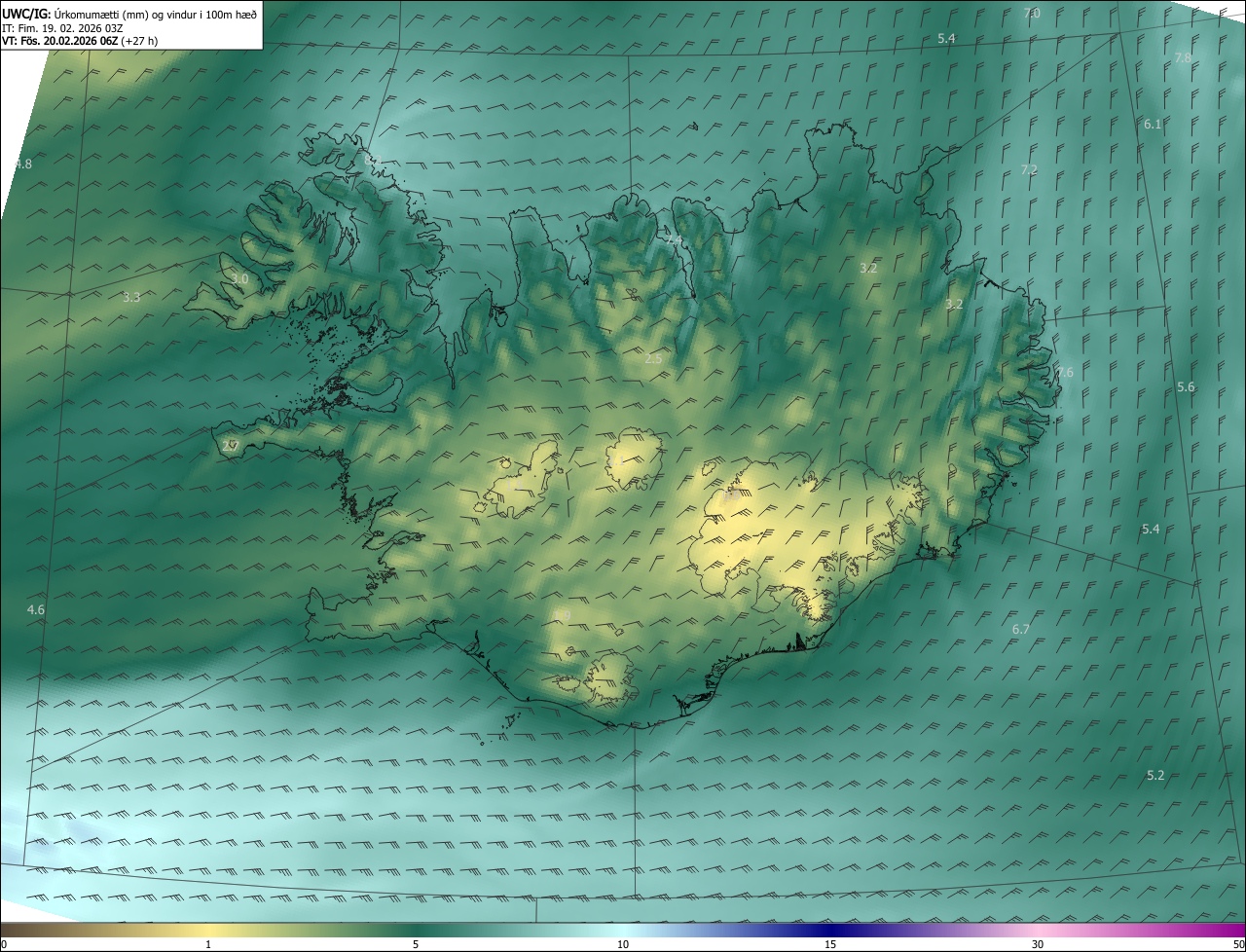The image size is (1246, 952).
Task: Click the map value label '5.6'
Action: (x=1186, y=387)
